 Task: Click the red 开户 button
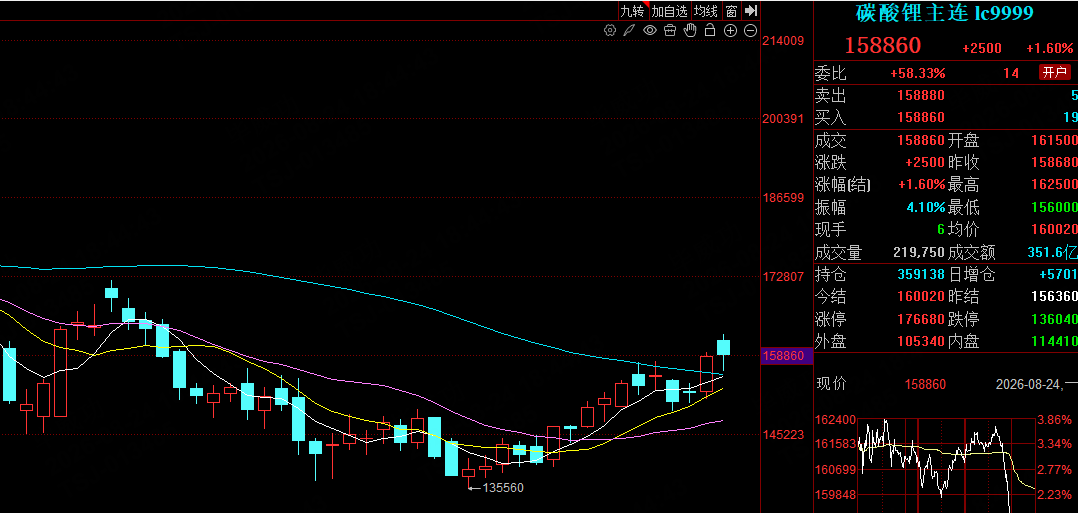1054,72
